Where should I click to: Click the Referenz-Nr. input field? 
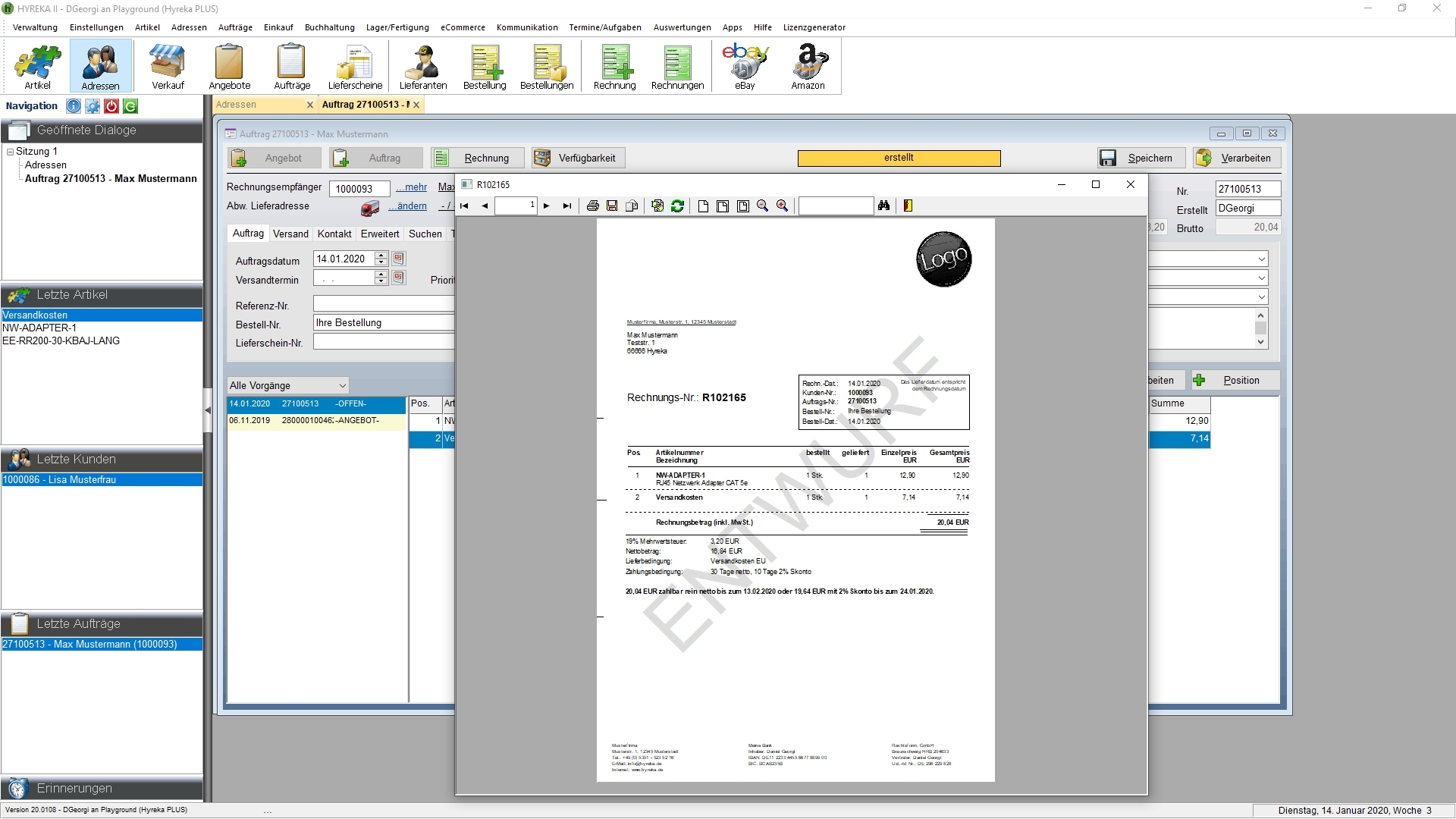384,305
